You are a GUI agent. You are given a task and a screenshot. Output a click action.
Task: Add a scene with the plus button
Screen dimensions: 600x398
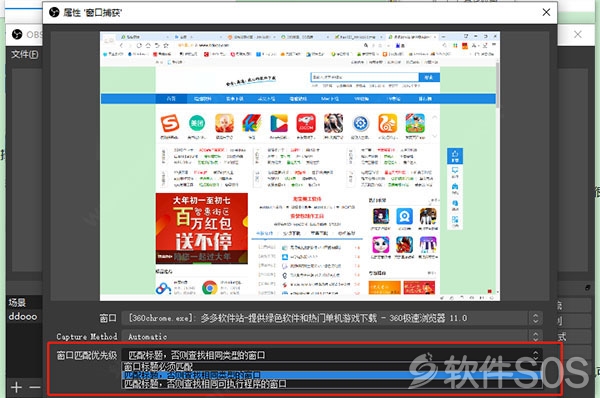[x=16, y=387]
